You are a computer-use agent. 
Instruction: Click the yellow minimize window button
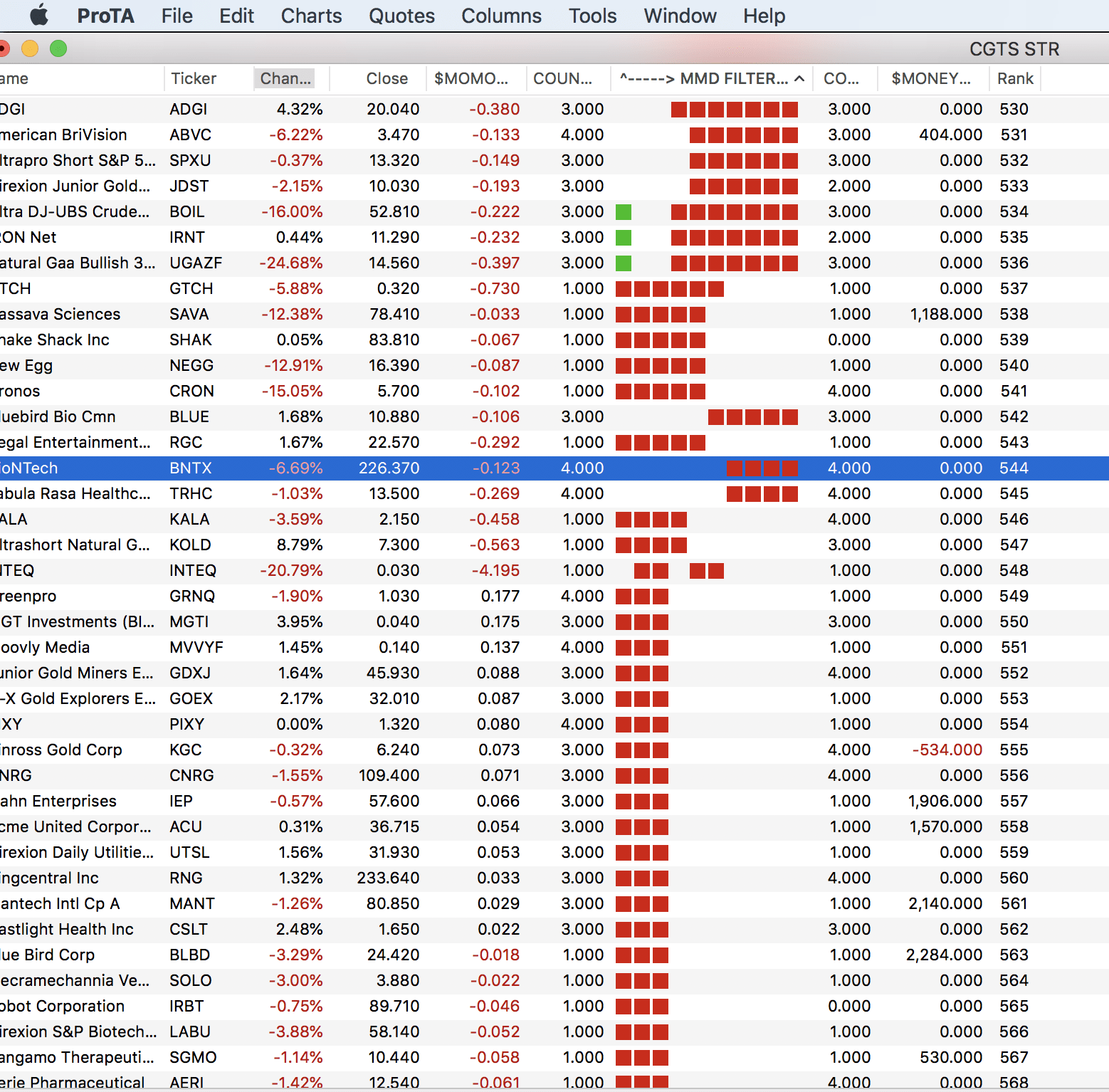click(x=30, y=48)
